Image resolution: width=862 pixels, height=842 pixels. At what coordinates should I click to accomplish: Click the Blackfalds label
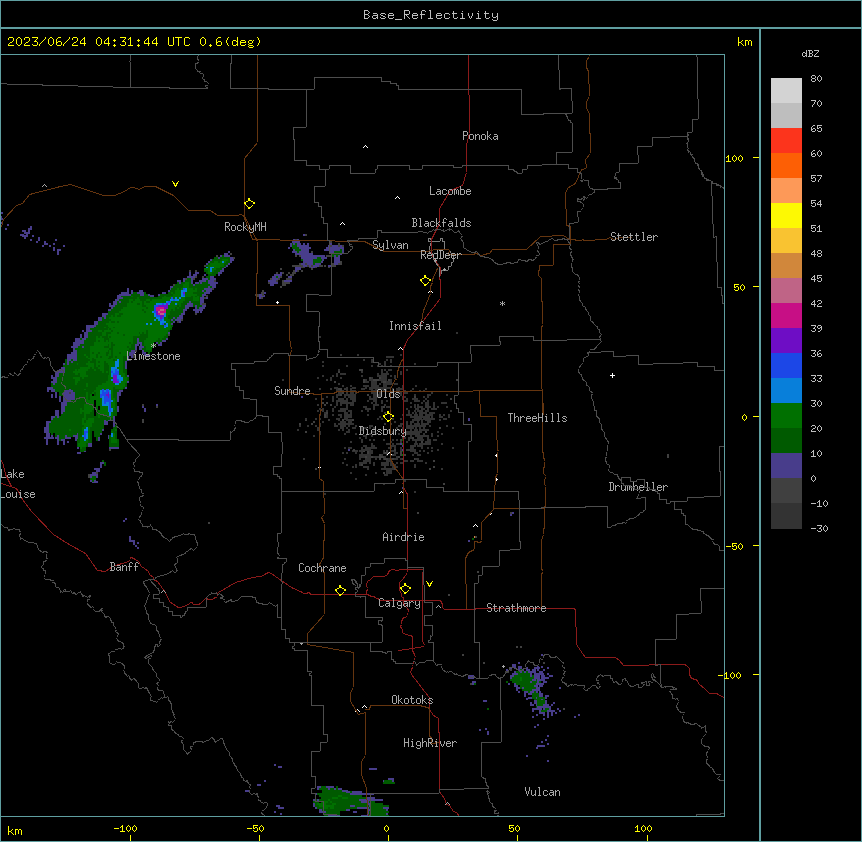tap(441, 223)
